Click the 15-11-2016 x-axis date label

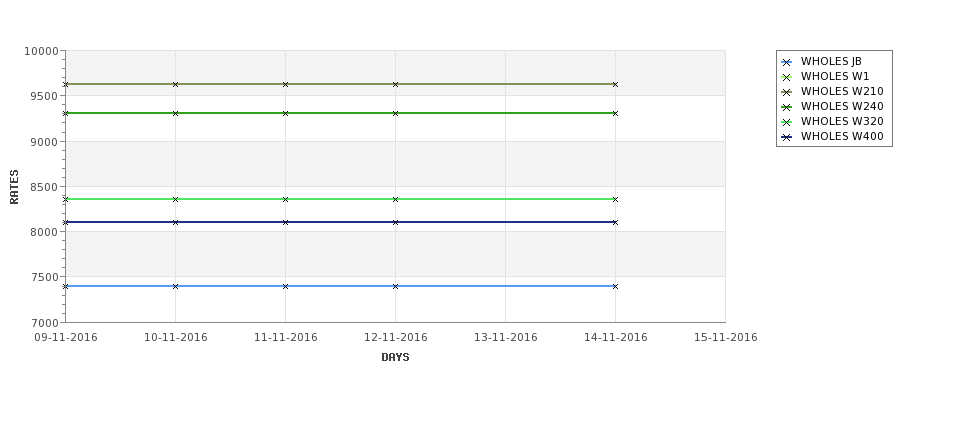click(x=726, y=338)
